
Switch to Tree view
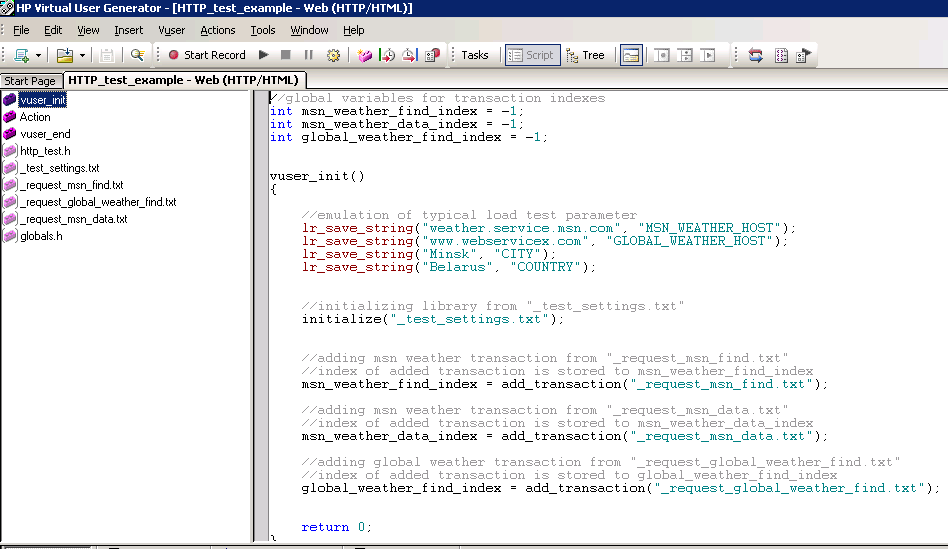[x=585, y=55]
